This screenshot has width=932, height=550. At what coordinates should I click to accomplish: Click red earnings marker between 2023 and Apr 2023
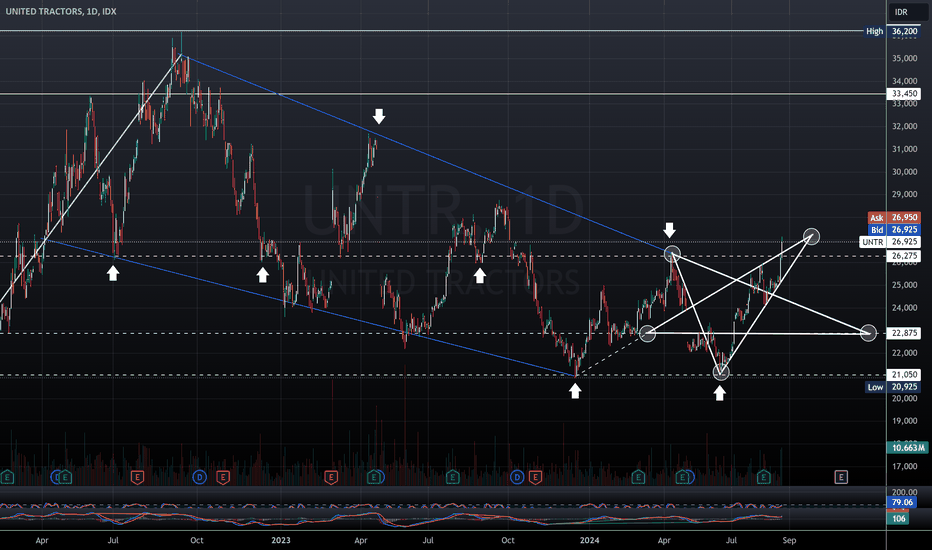330,477
